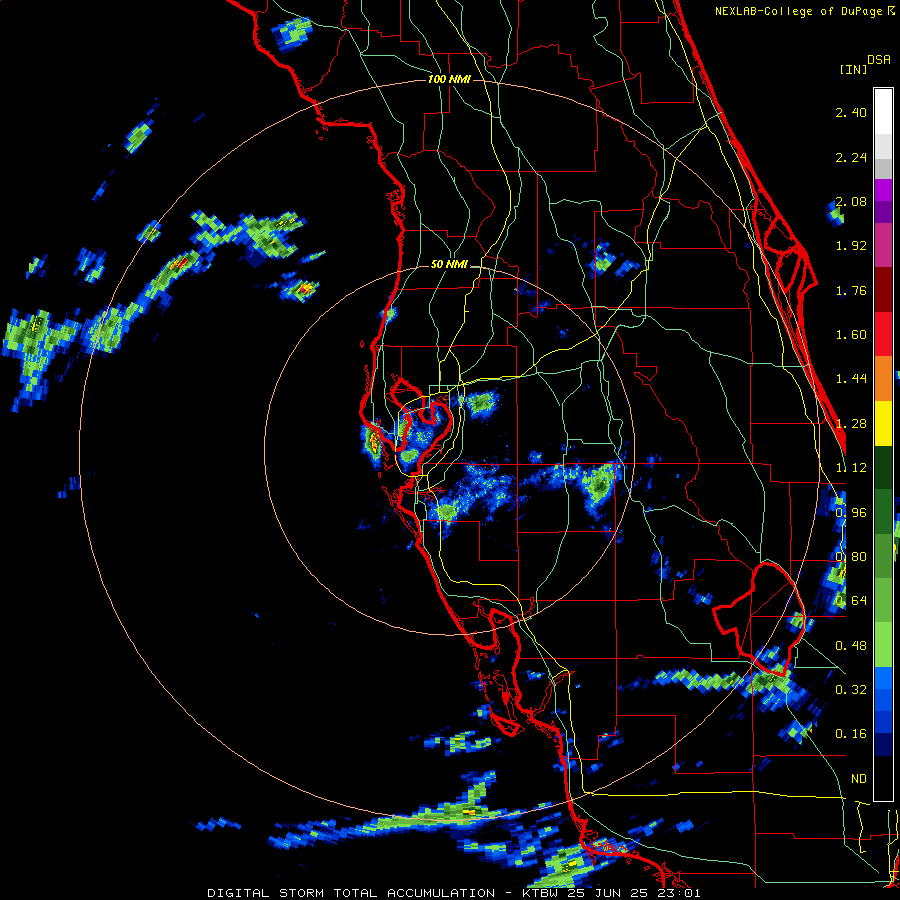900x900 pixels.
Task: Select the light blue swatch beside 0.32
Action: 883,678
